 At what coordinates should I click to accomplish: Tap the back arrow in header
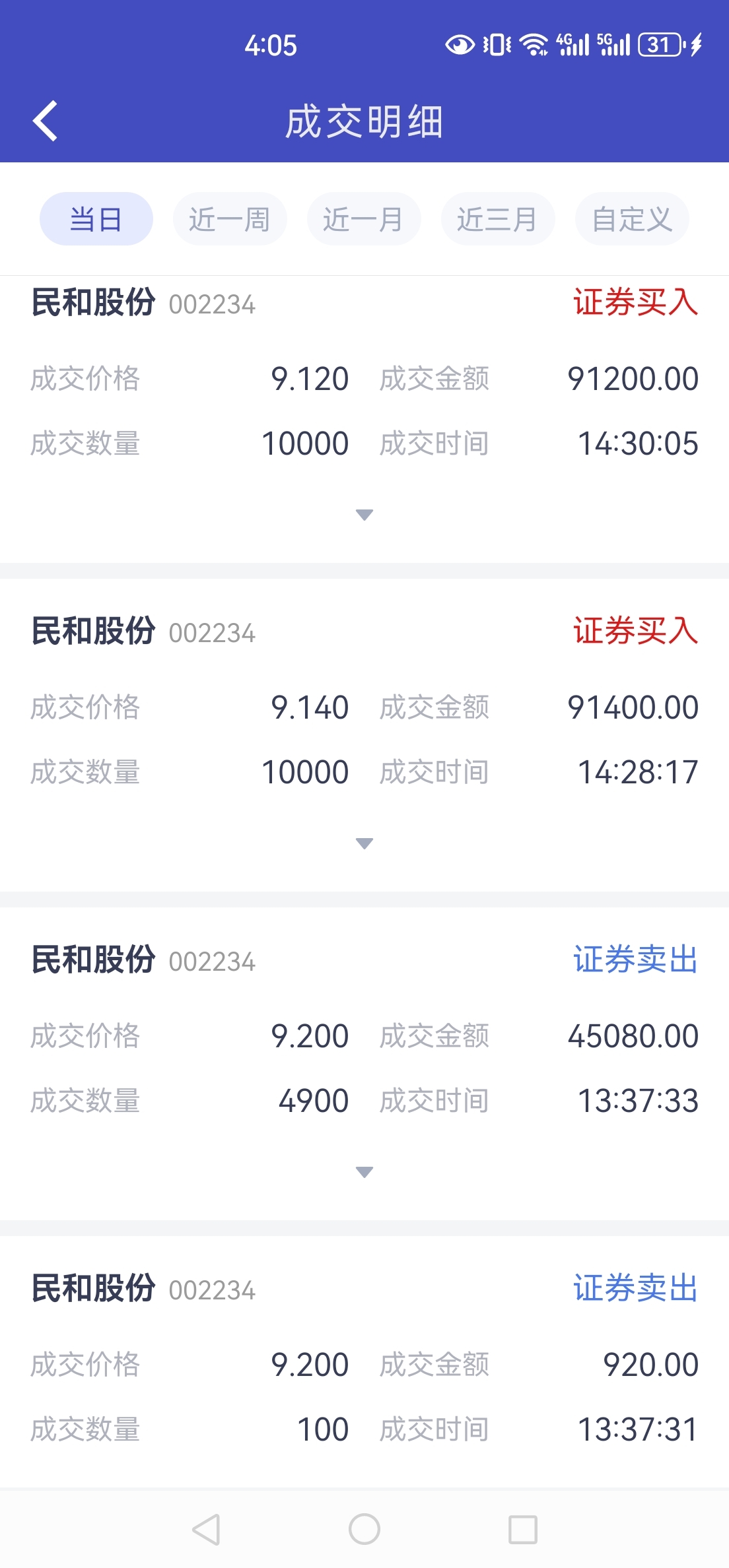pos(45,121)
